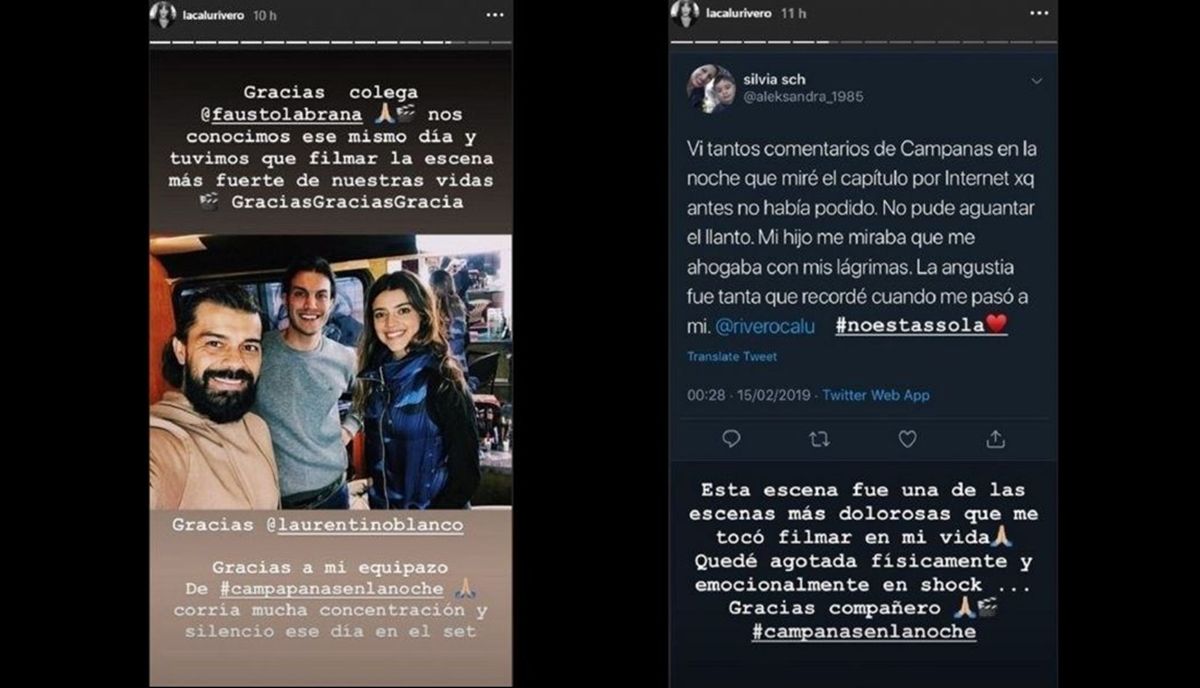Tap #campanasenlanoche hashtag on right story
The image size is (1200, 688).
[x=864, y=632]
